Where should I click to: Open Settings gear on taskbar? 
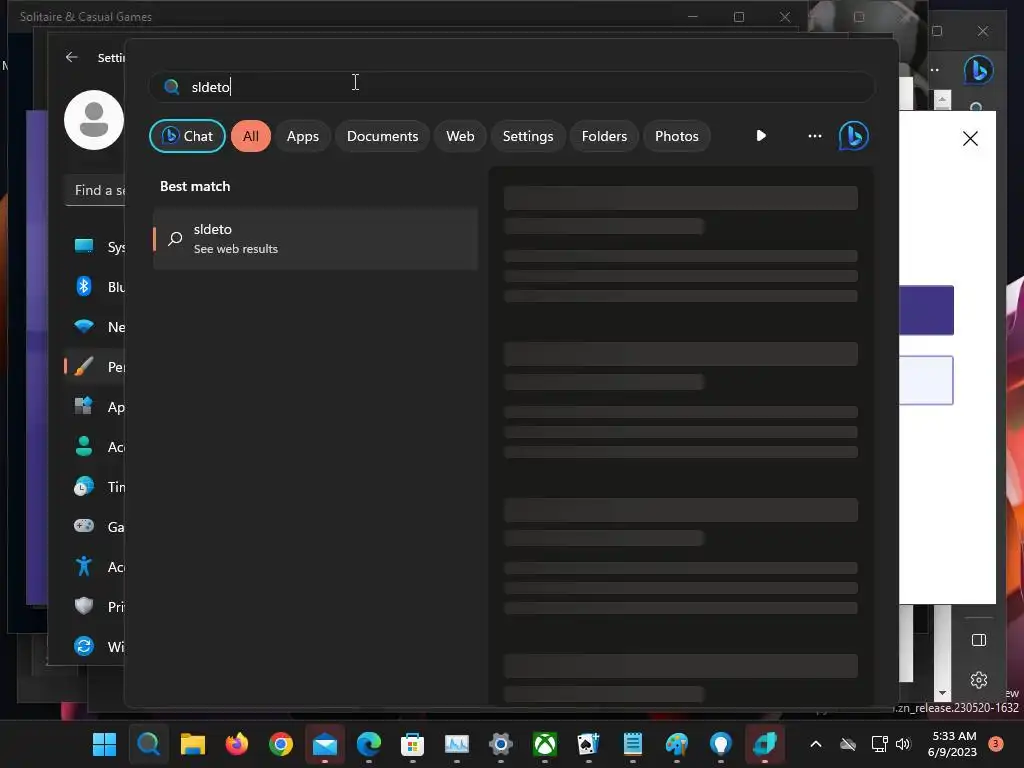point(501,744)
